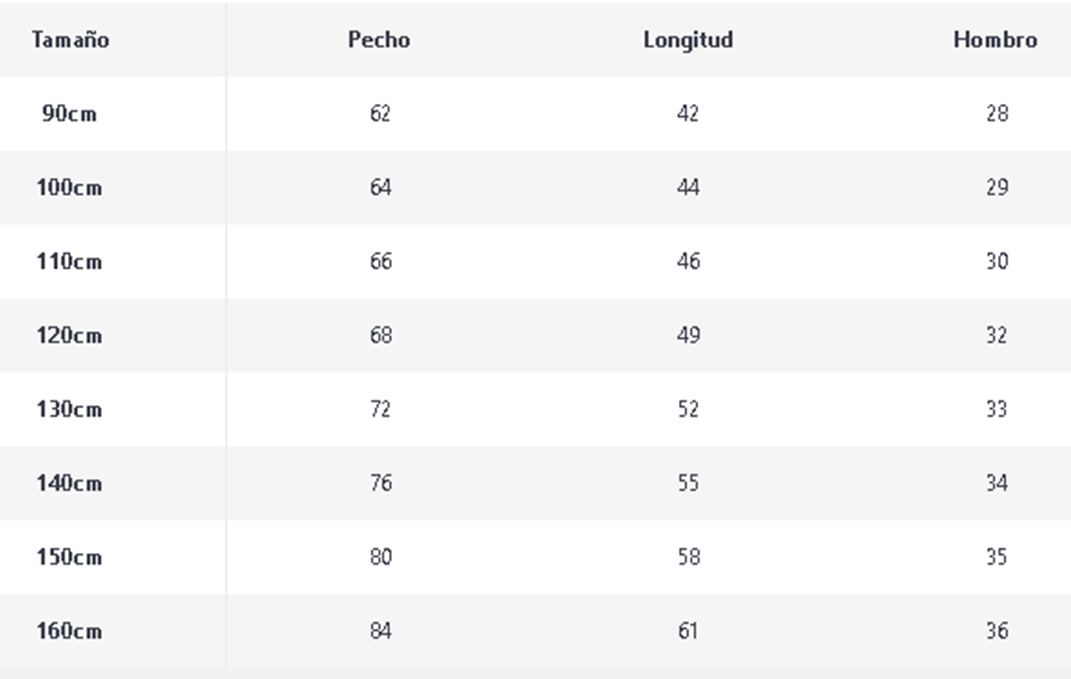Image resolution: width=1071 pixels, height=679 pixels.
Task: Click the Tamaño column header
Action: point(70,40)
